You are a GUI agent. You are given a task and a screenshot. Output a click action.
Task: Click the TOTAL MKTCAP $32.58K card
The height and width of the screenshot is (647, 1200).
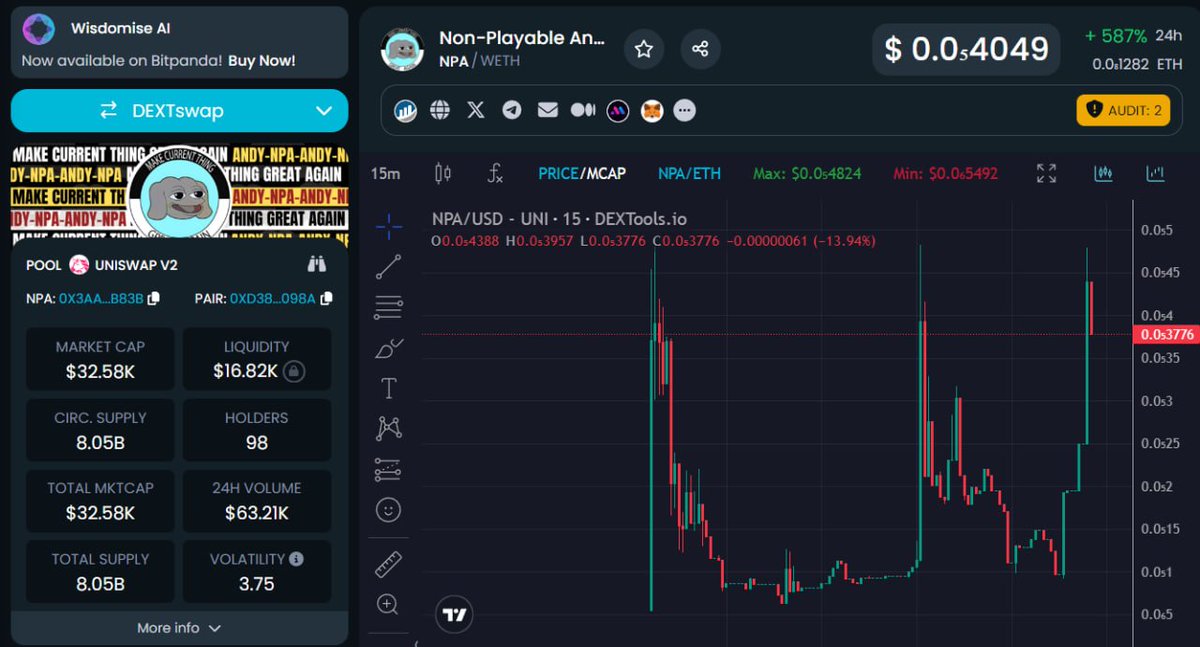tap(100, 501)
